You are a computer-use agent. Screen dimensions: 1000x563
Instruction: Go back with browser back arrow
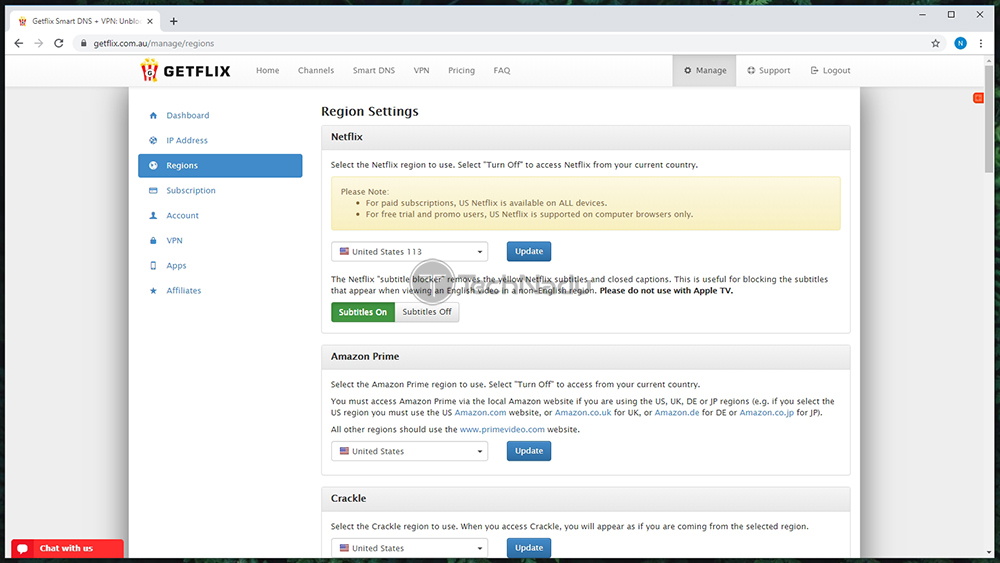tap(18, 43)
